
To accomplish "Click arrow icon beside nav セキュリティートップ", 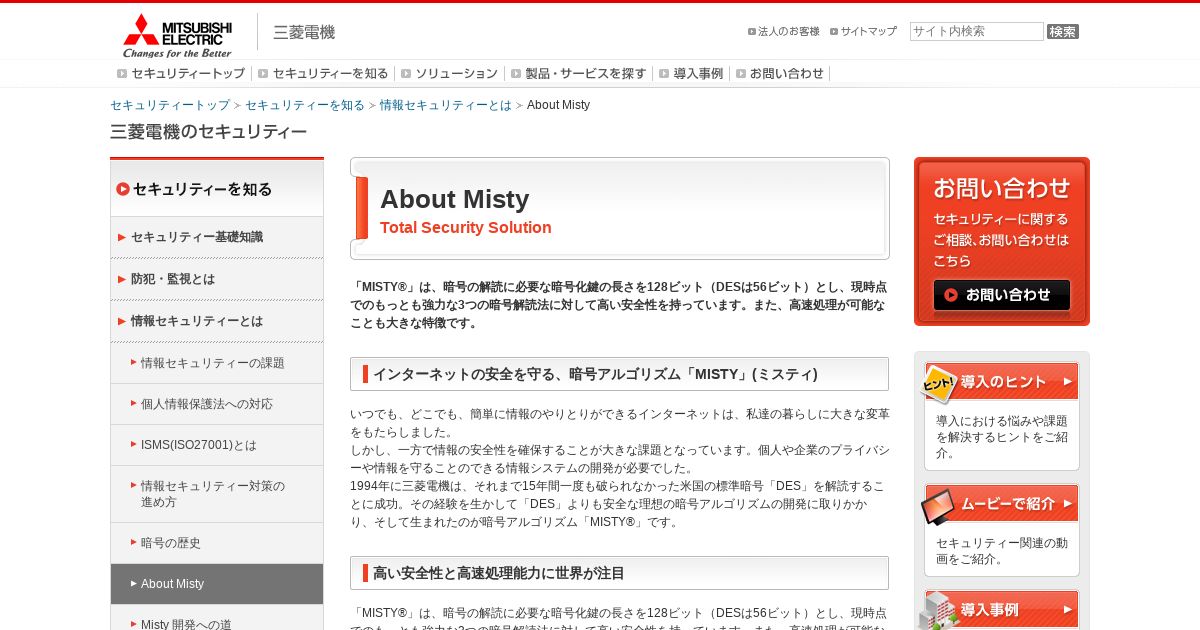I will pyautogui.click(x=122, y=74).
